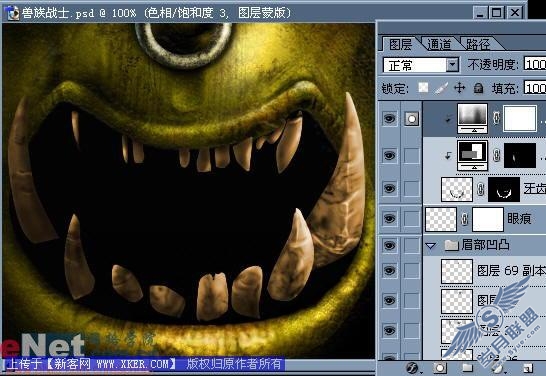The width and height of the screenshot is (546, 376).
Task: Select the 眉部凹凸 group name
Action: (x=485, y=245)
